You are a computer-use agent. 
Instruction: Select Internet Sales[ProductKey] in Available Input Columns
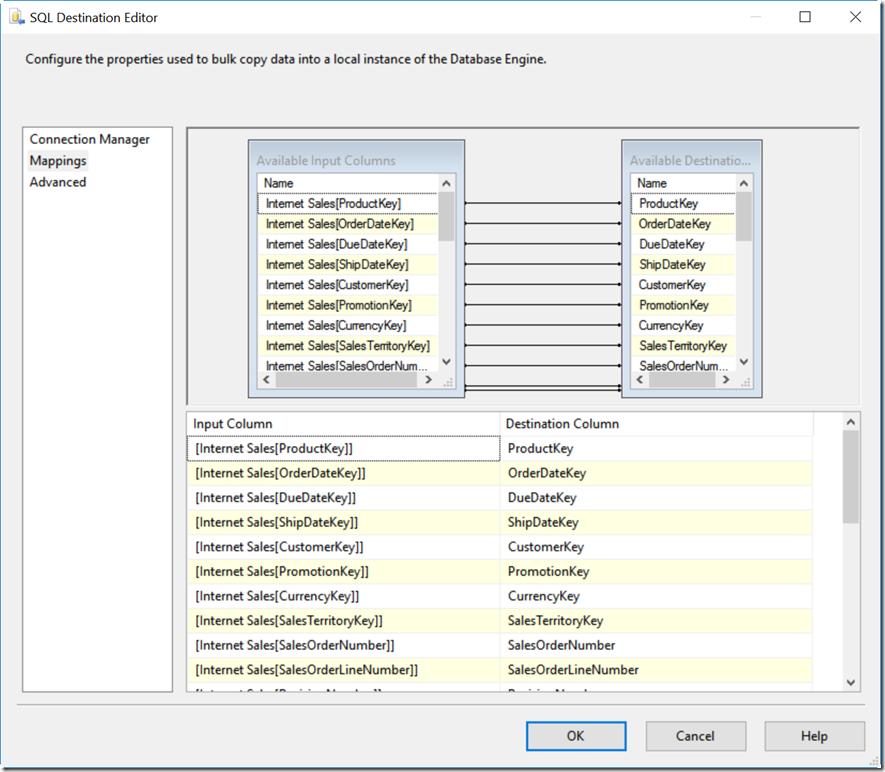pos(348,204)
